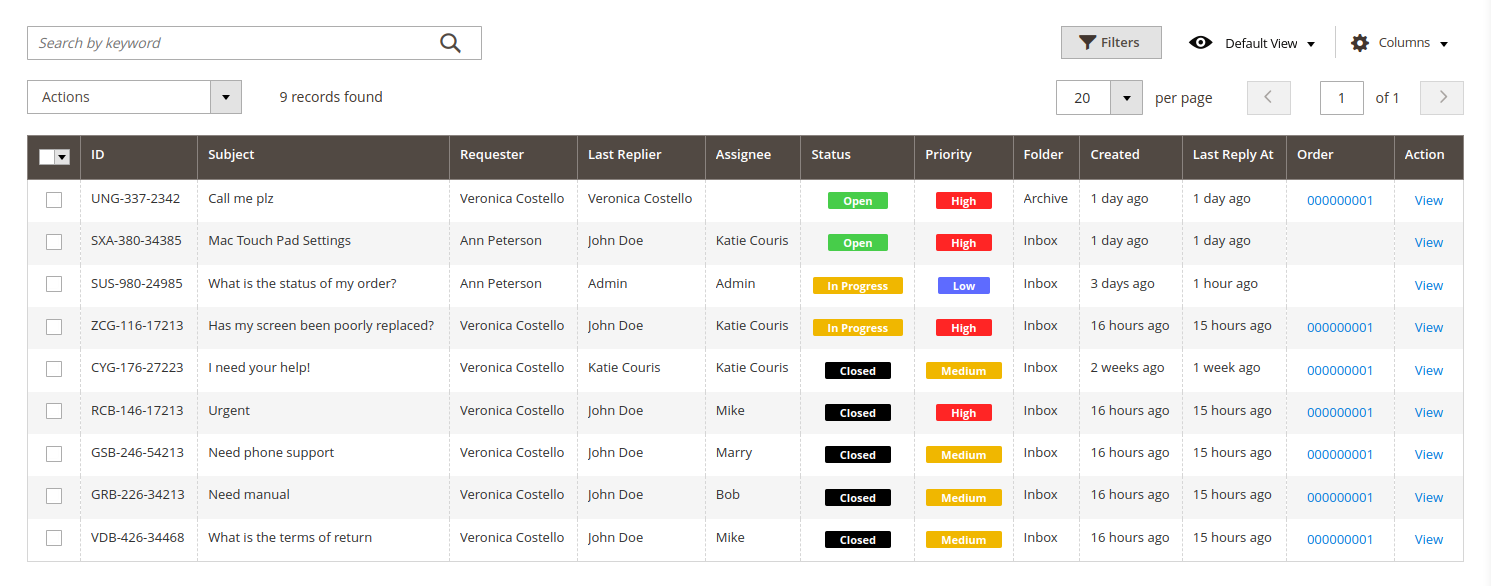This screenshot has width=1491, height=586.
Task: Open the per page count dropdown arrow
Action: tap(1126, 98)
